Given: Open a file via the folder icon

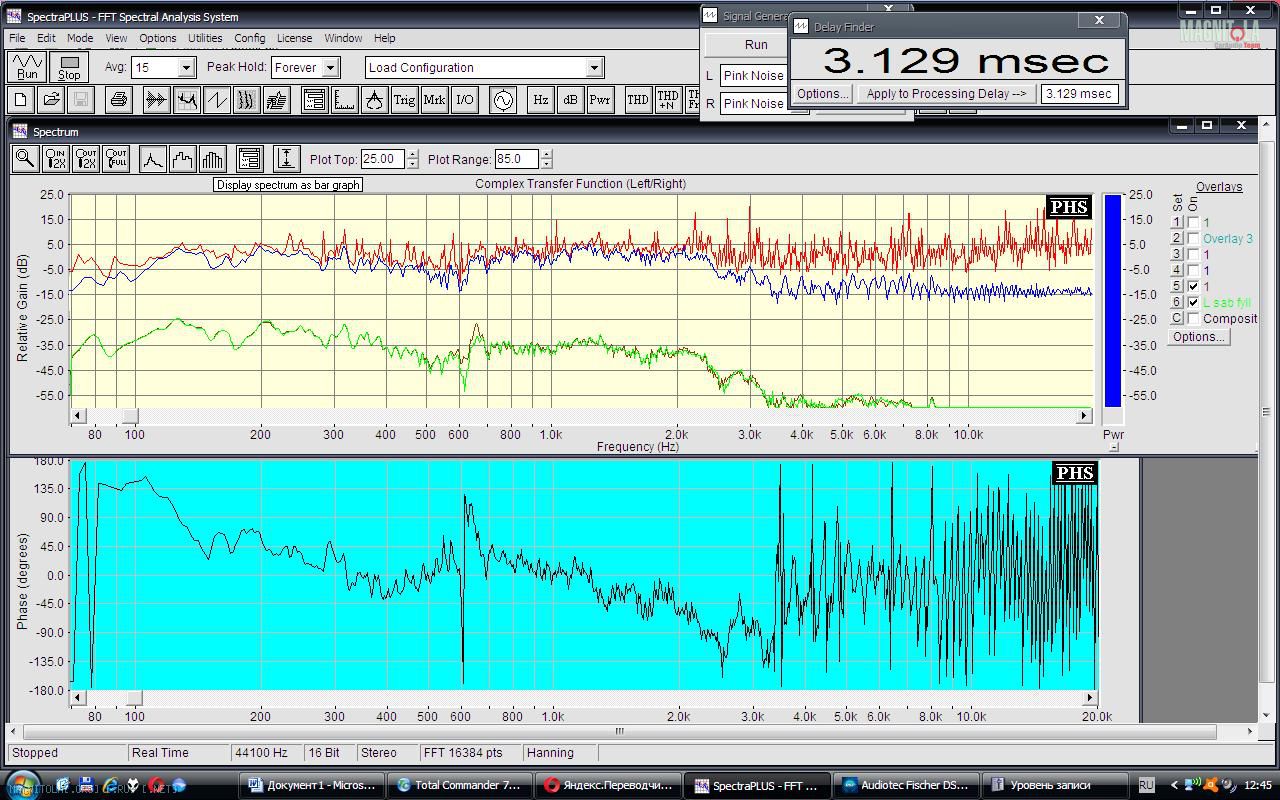Looking at the screenshot, I should click(51, 100).
